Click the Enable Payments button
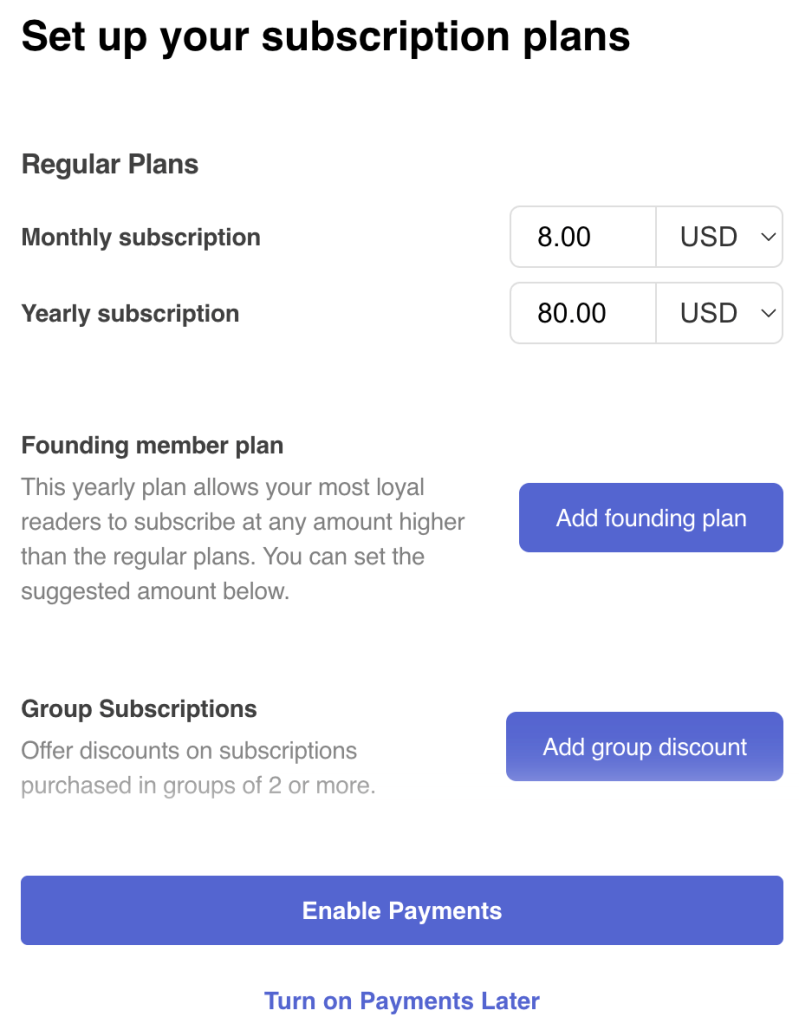The width and height of the screenshot is (799, 1030). pyautogui.click(x=401, y=910)
